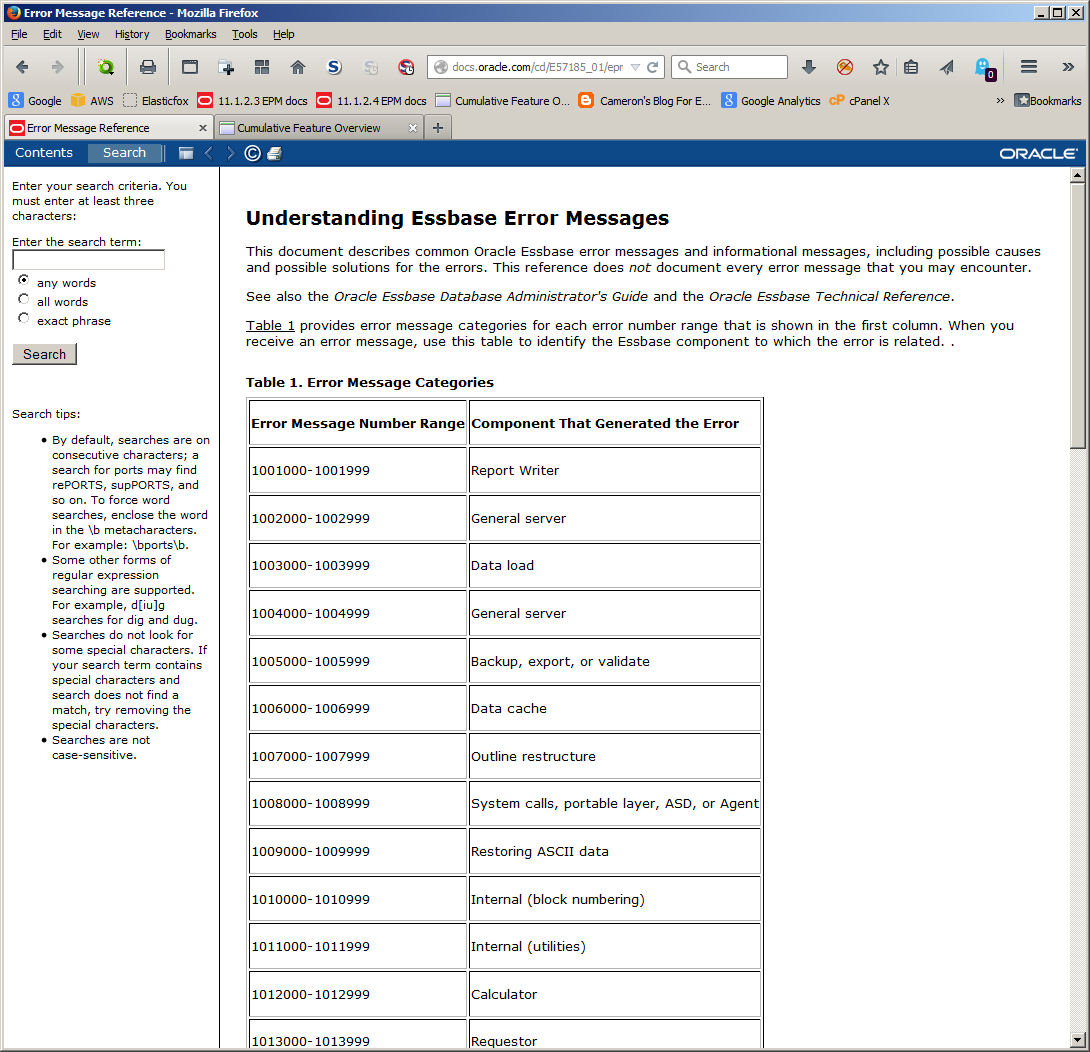Viewport: 1090px width, 1052px height.
Task: Click the green search magnifier toolbar icon
Action: [x=106, y=67]
